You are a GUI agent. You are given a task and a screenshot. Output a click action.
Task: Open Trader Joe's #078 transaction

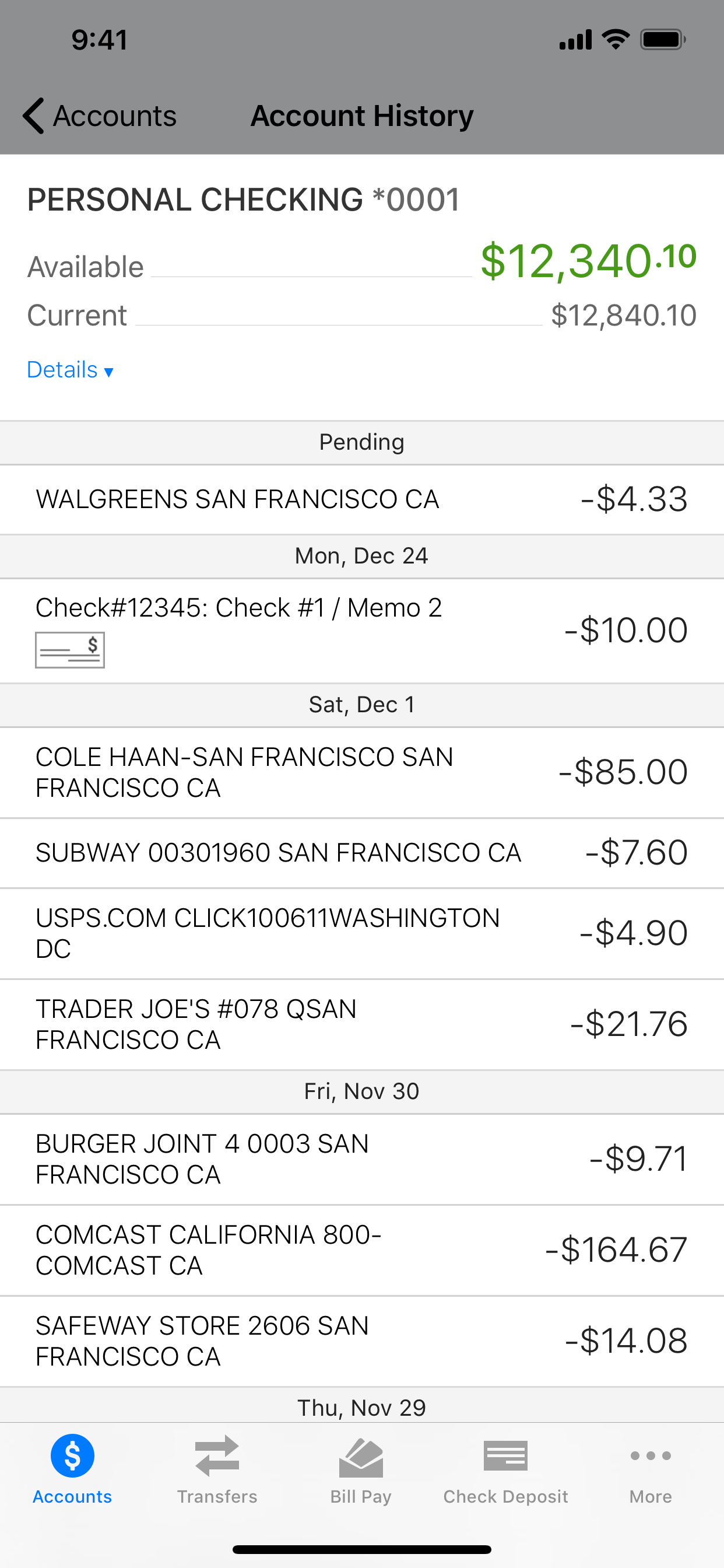pos(362,1024)
